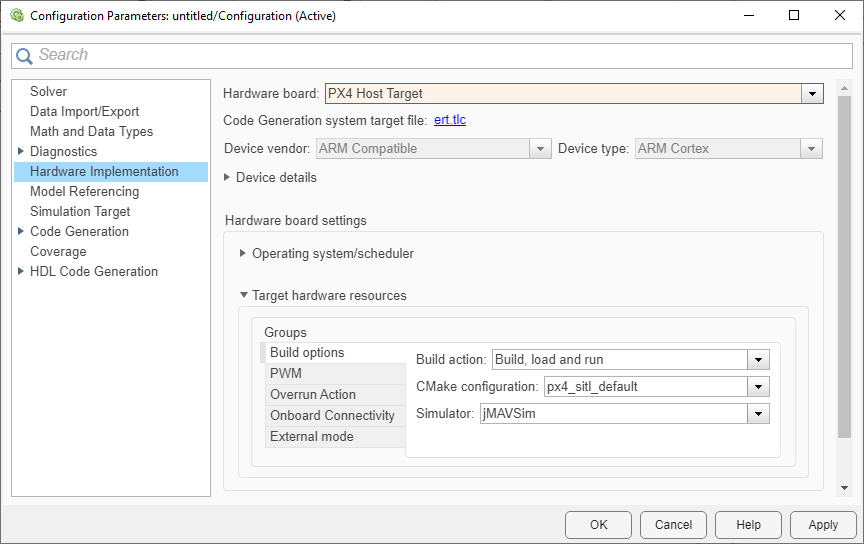Click the vertical scrollbar down arrow
864x544 pixels.
click(x=845, y=487)
